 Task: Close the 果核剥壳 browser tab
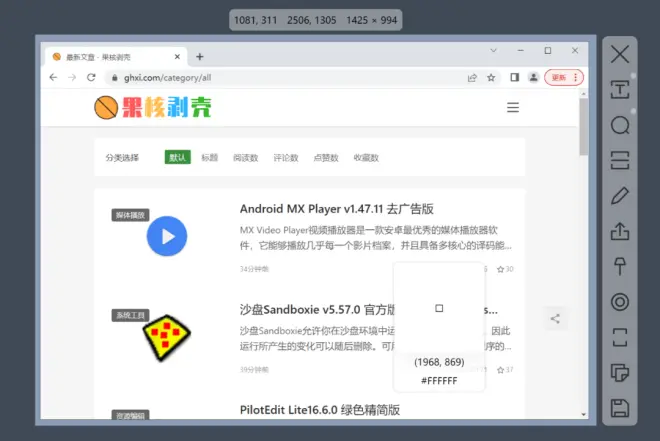[x=177, y=57]
